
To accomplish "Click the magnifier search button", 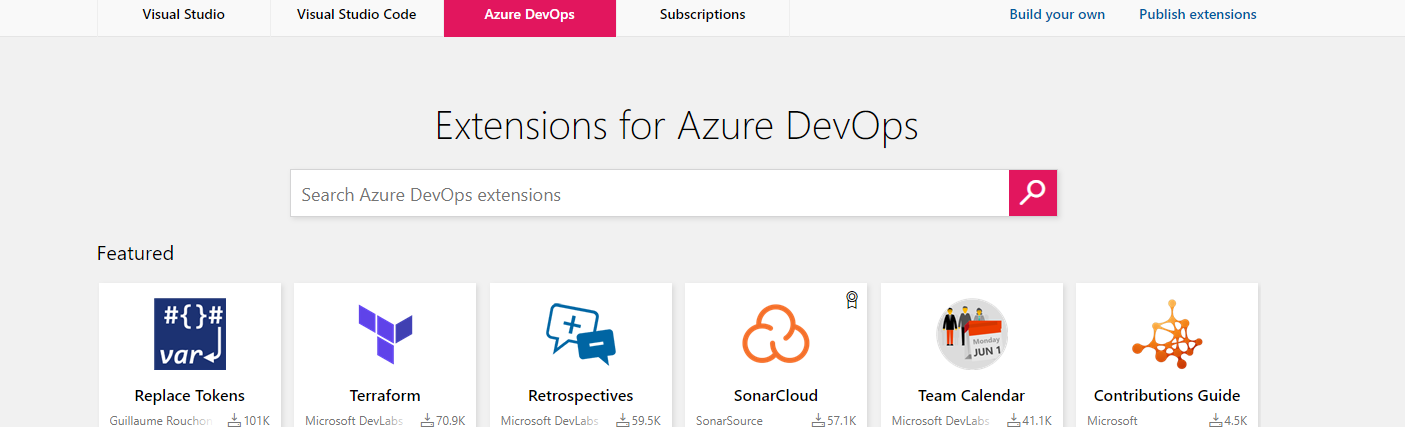I will pos(1033,193).
